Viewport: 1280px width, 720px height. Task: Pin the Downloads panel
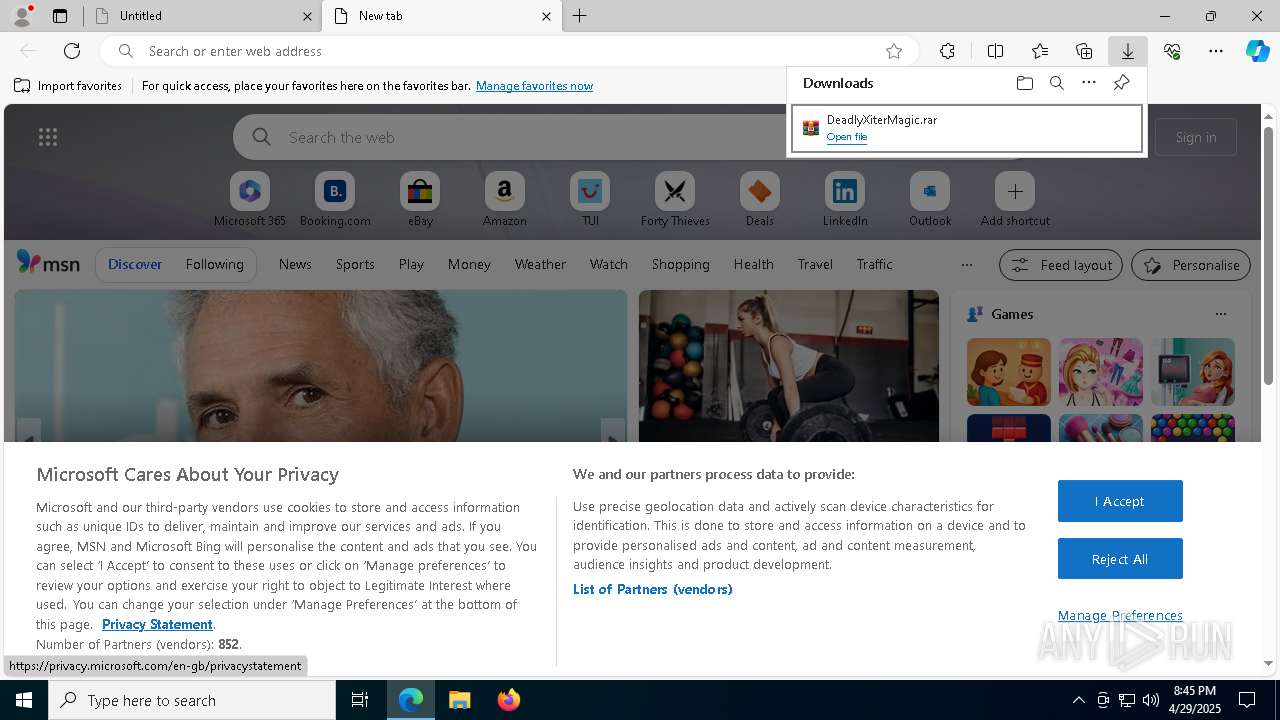[1121, 83]
